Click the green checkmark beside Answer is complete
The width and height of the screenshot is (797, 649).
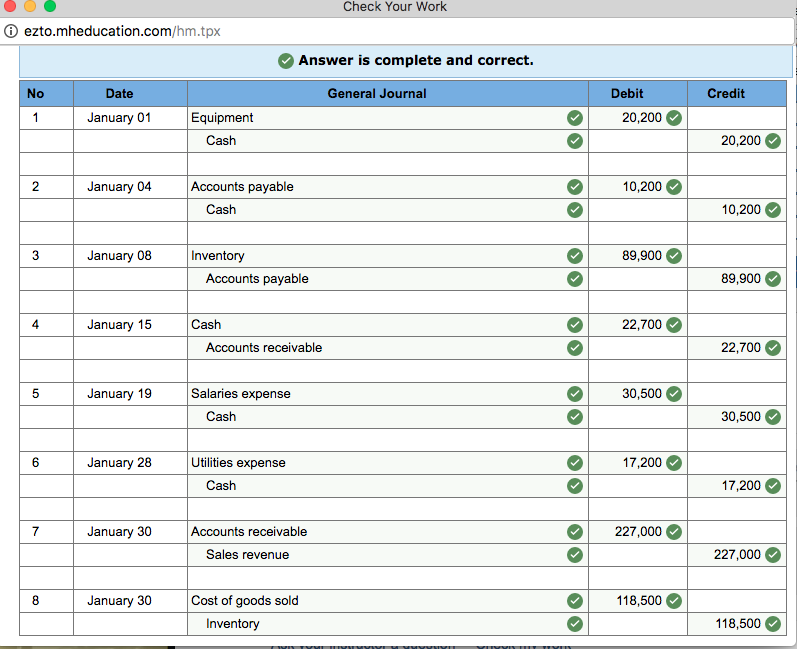(x=286, y=61)
